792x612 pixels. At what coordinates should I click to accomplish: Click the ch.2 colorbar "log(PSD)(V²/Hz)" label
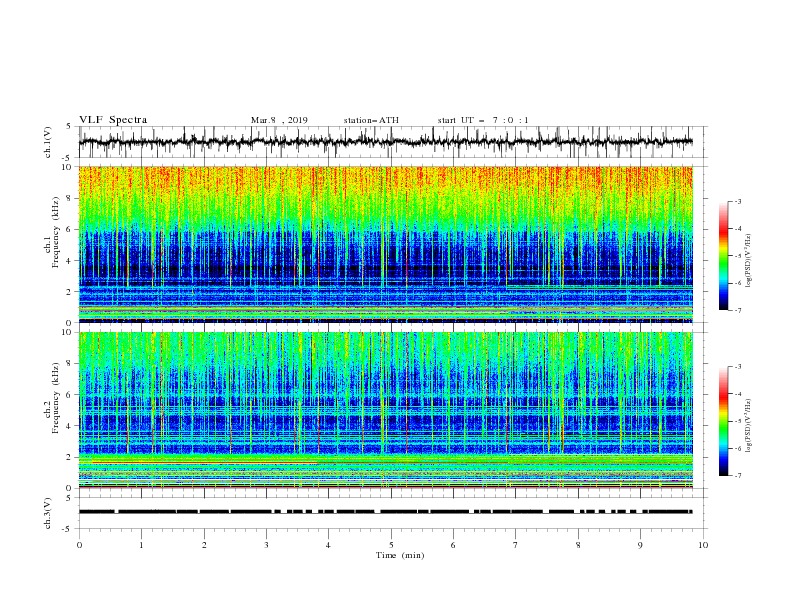coord(749,426)
